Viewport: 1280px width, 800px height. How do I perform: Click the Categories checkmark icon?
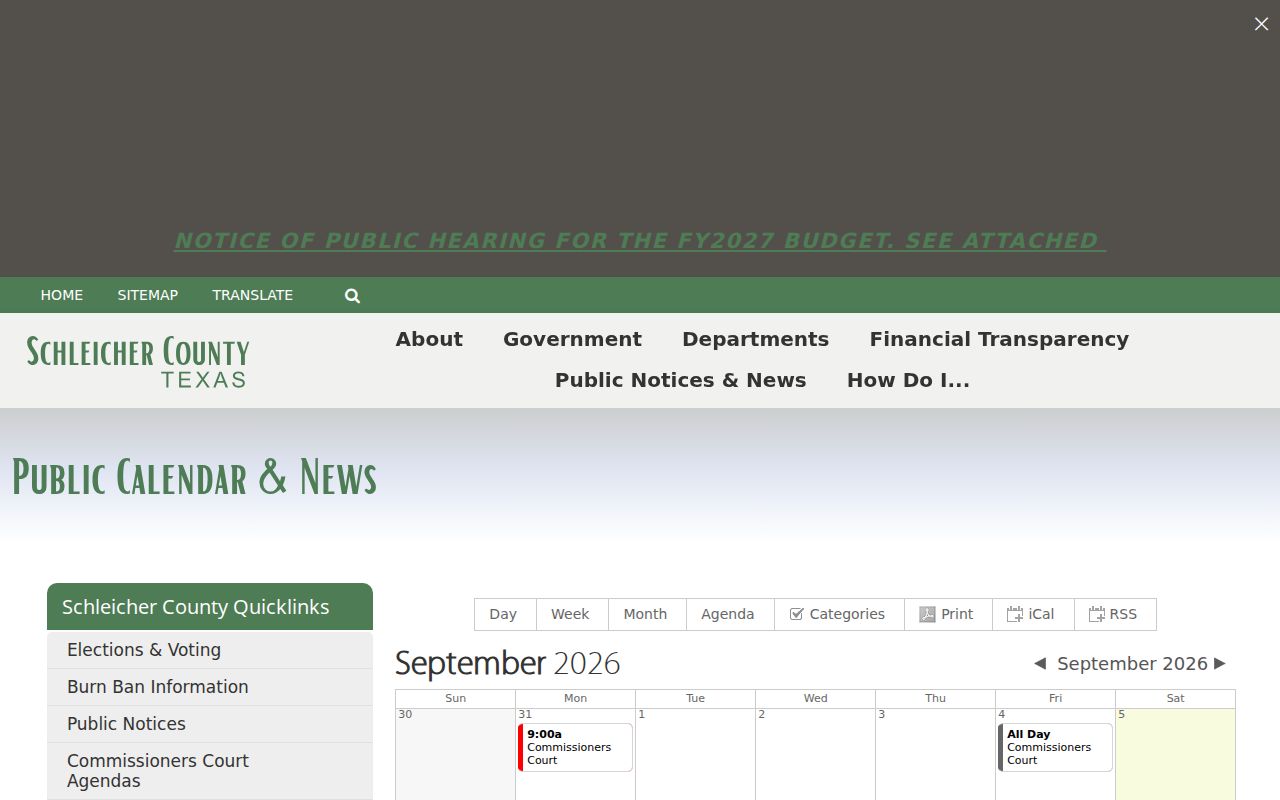pos(796,614)
